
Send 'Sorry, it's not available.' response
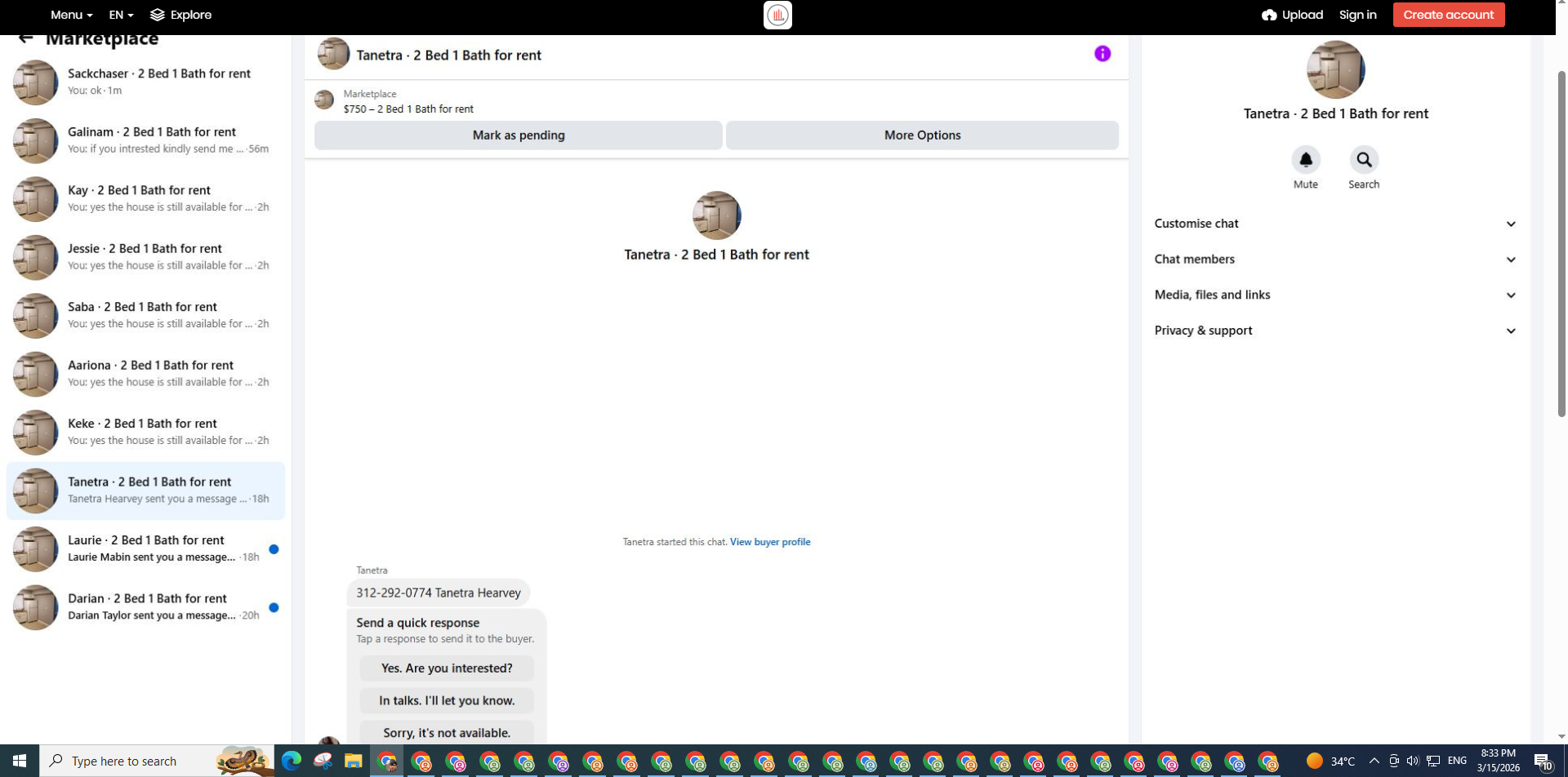click(447, 733)
